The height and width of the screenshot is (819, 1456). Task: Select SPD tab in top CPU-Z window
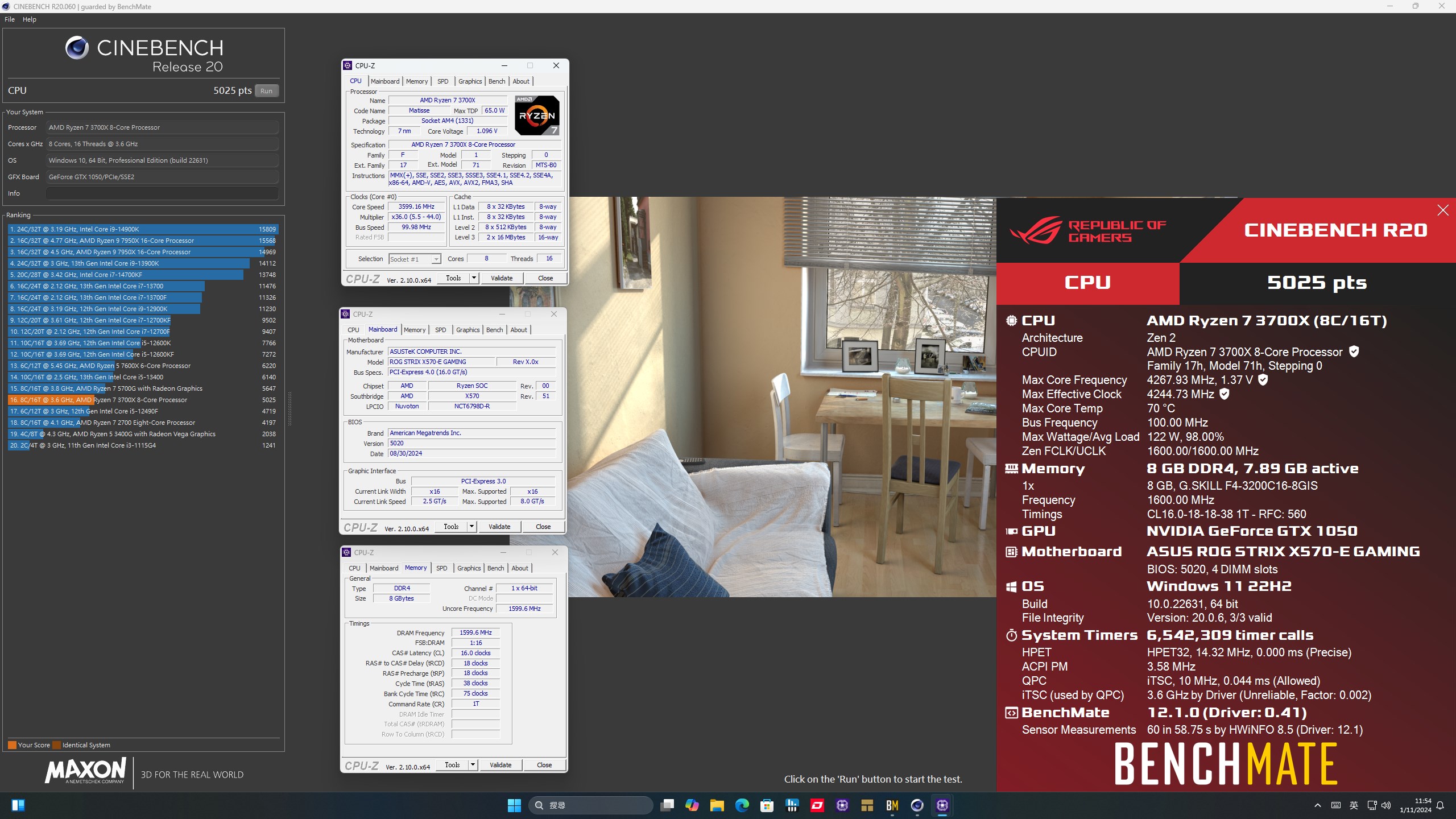tap(442, 81)
